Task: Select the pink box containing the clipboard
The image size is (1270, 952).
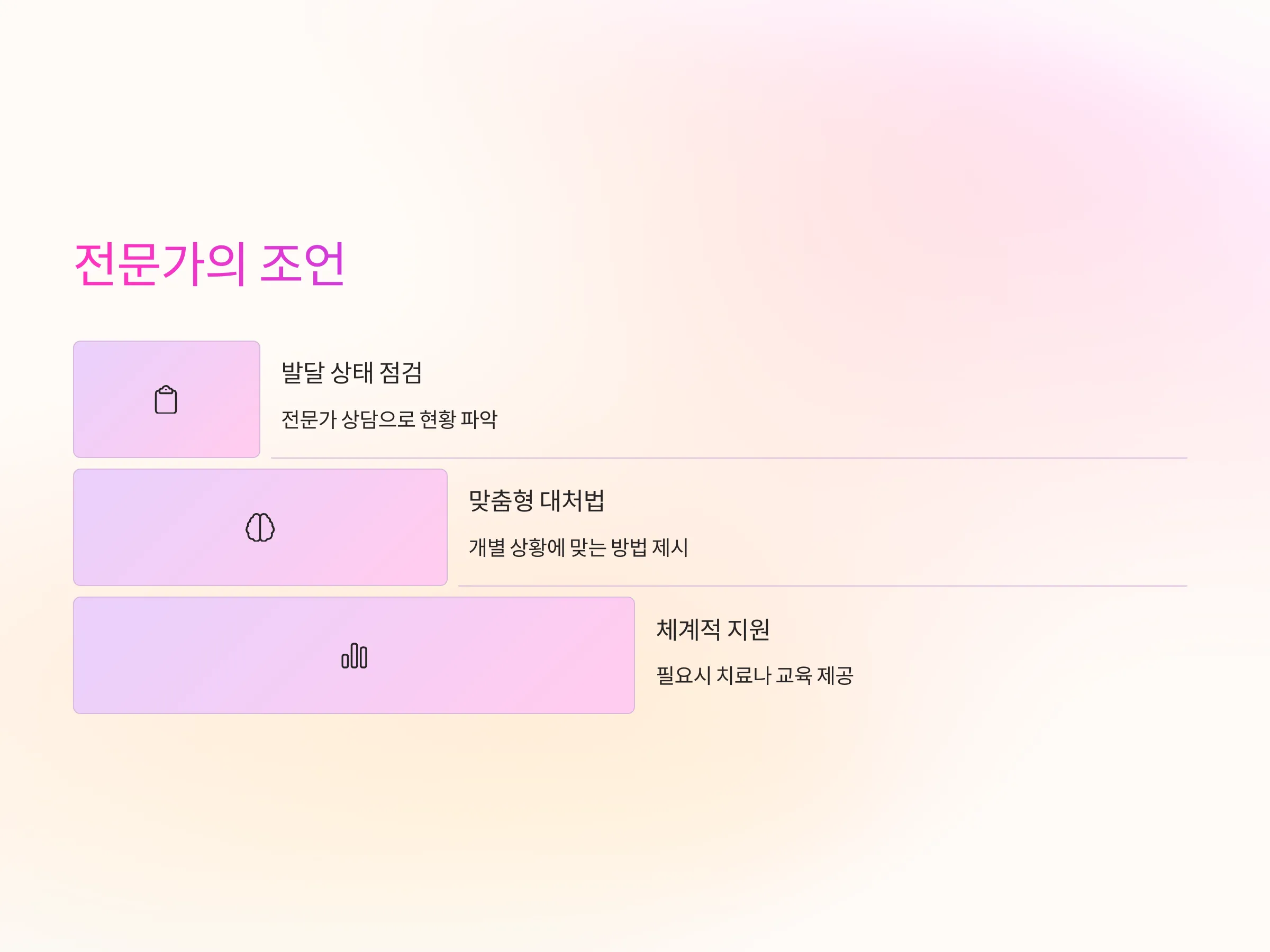Action: (167, 399)
